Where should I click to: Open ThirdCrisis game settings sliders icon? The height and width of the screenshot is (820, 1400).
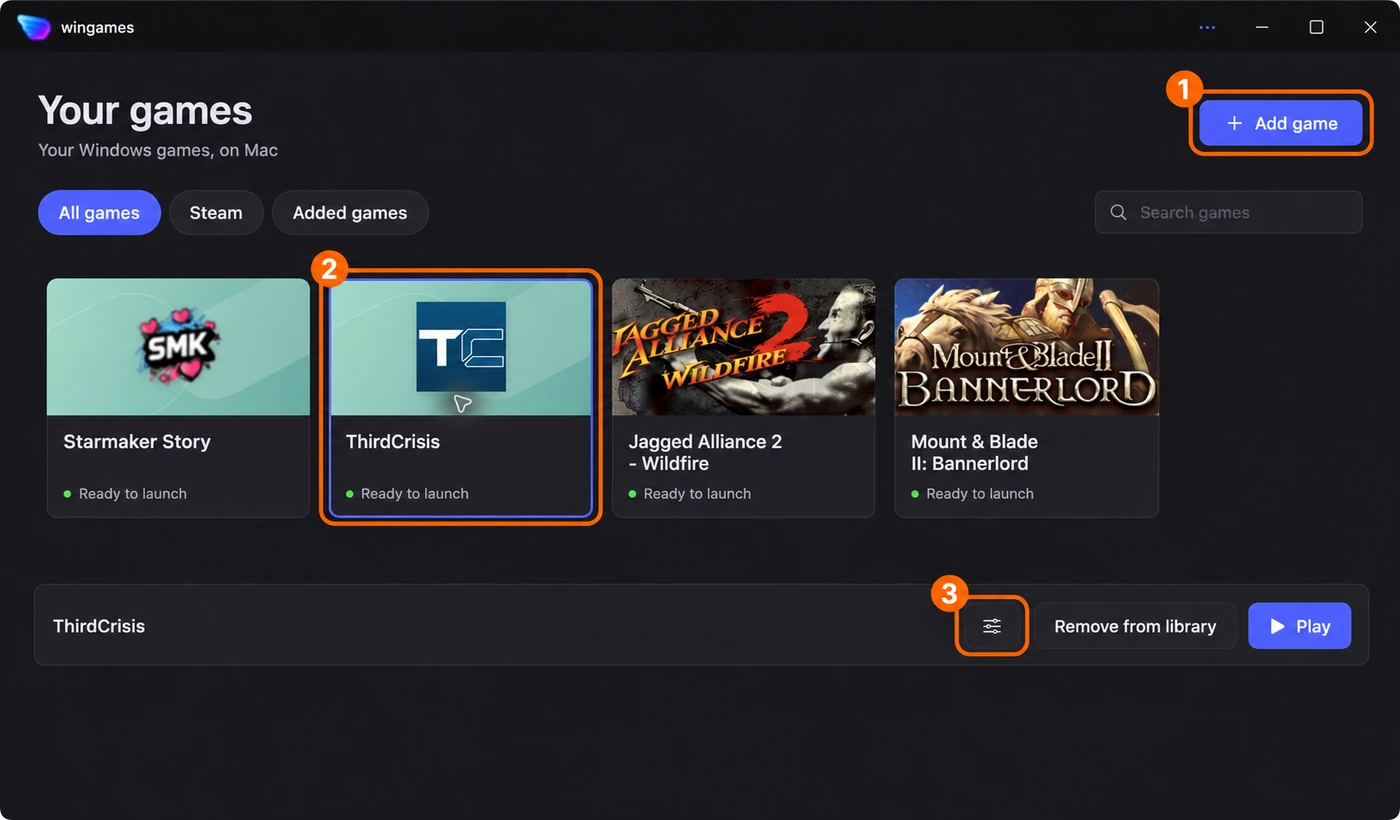[992, 626]
